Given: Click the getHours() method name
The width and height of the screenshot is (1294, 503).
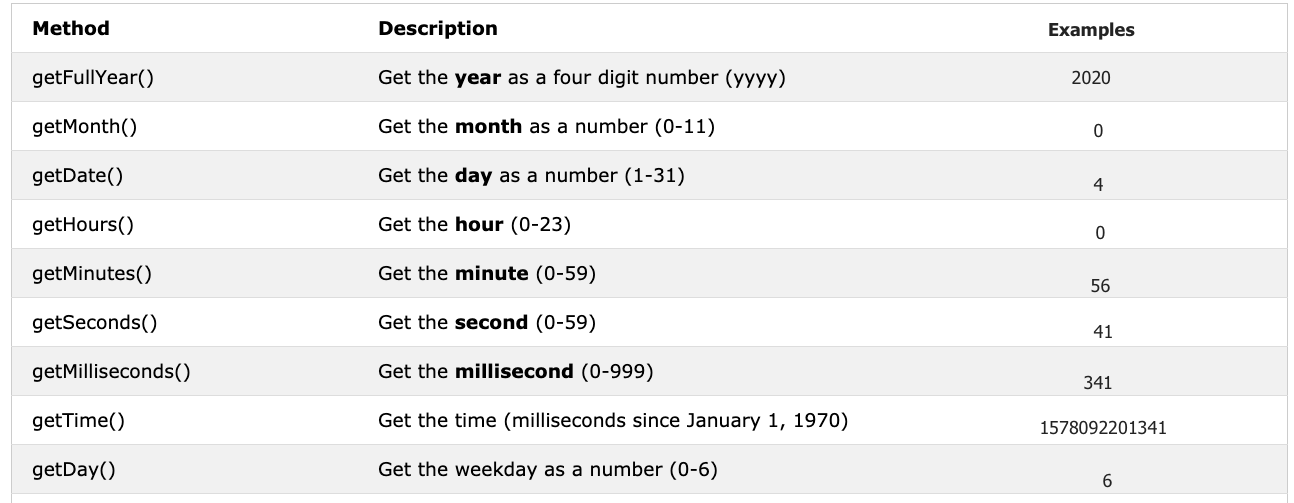Looking at the screenshot, I should click(83, 225).
